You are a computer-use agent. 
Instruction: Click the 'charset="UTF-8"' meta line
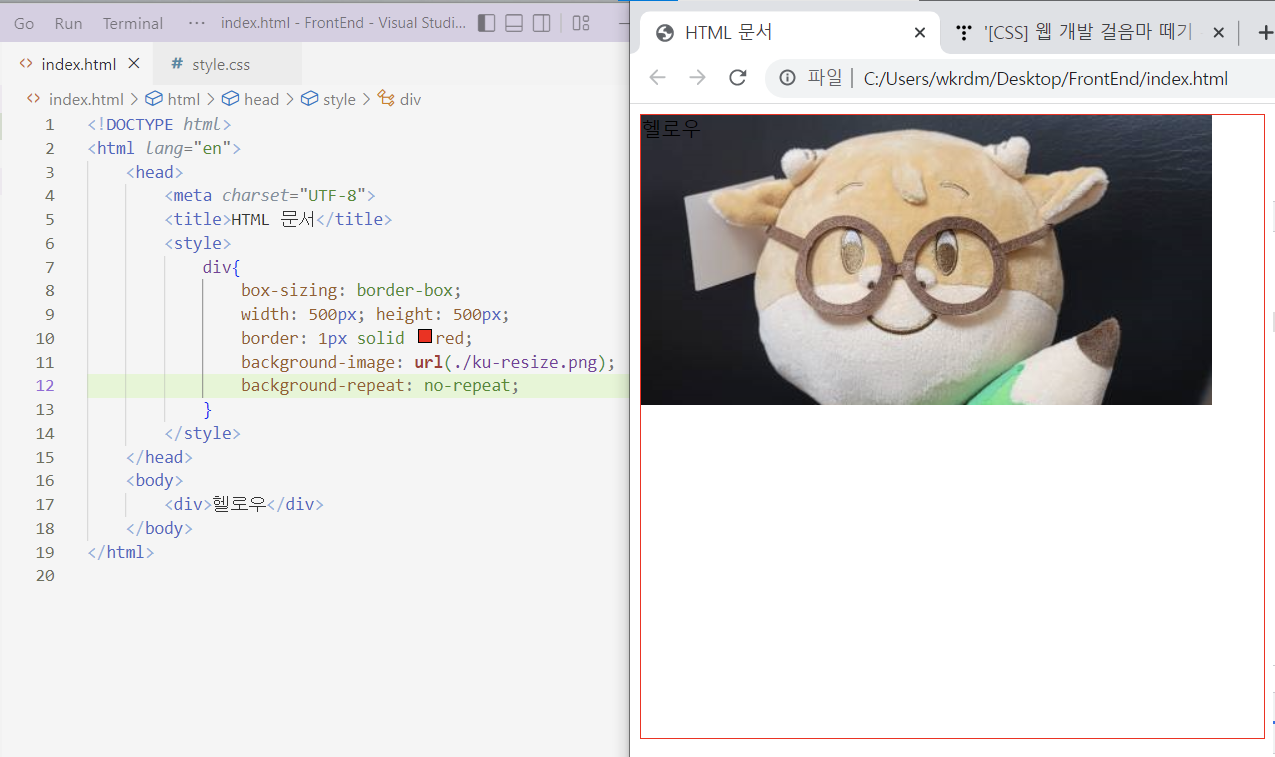(269, 195)
